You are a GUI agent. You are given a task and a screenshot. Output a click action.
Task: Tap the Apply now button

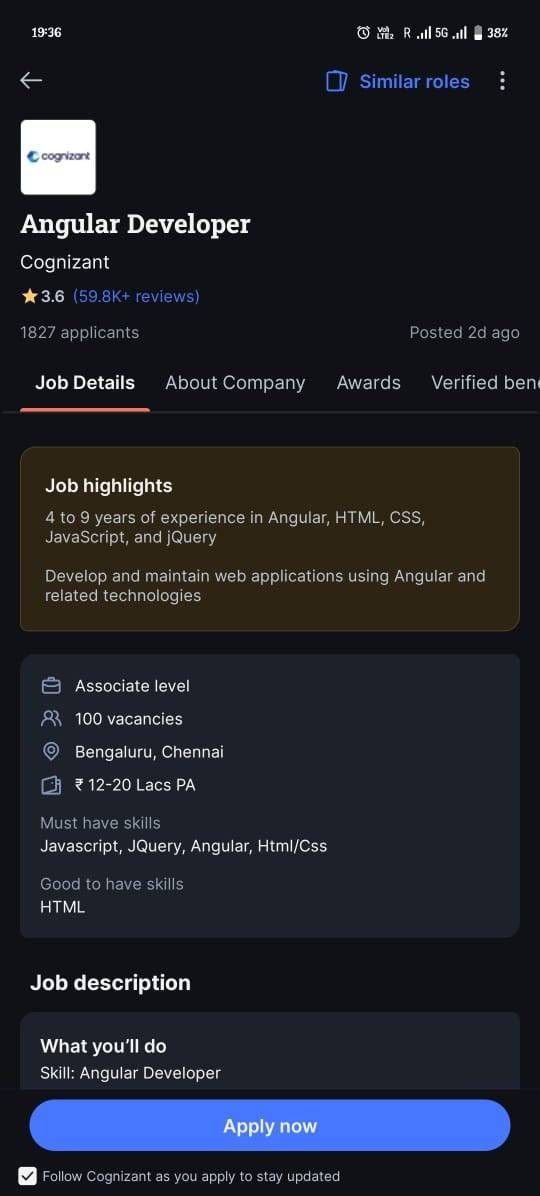pyautogui.click(x=269, y=1126)
